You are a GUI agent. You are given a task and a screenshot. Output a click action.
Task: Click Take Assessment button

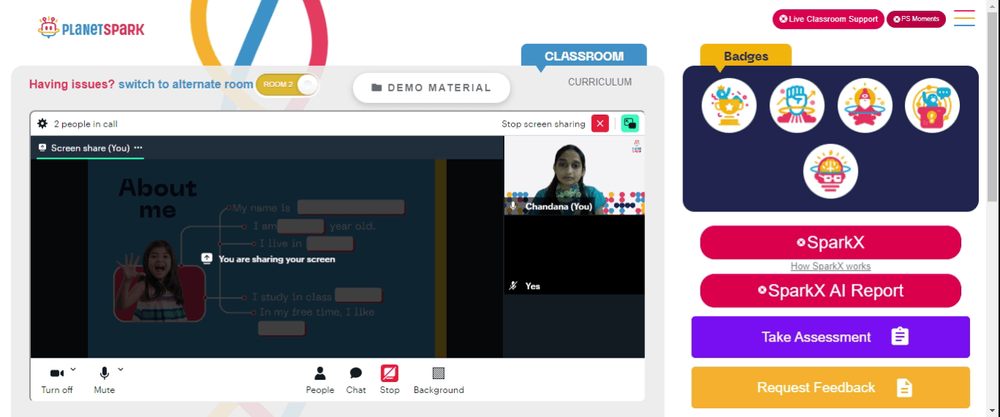[x=830, y=337]
